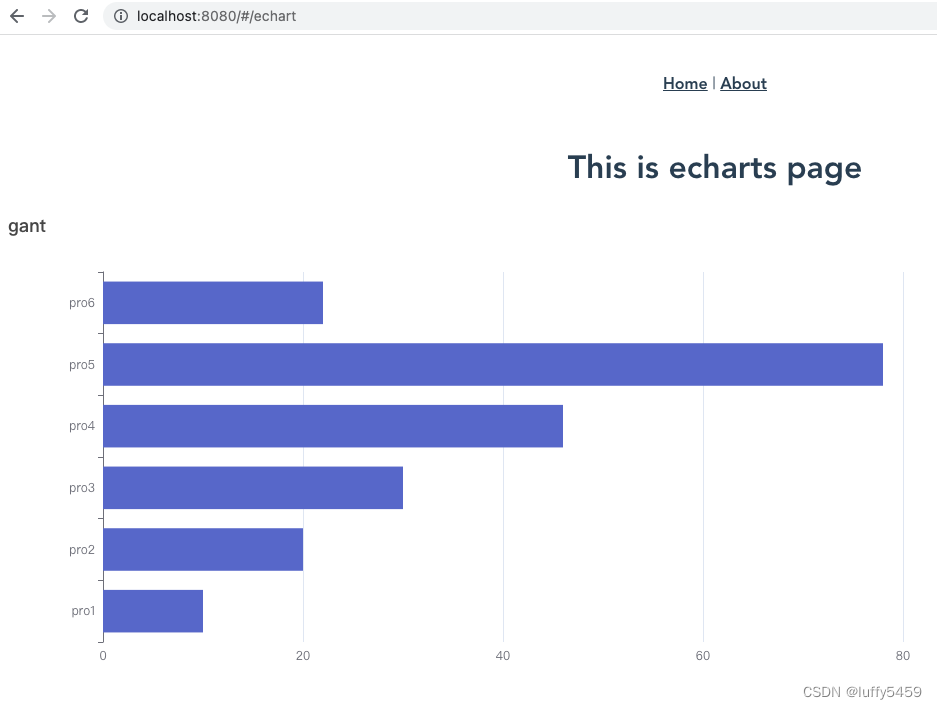Reload the page with refresh icon
Viewport: 937px width, 709px height.
point(81,16)
